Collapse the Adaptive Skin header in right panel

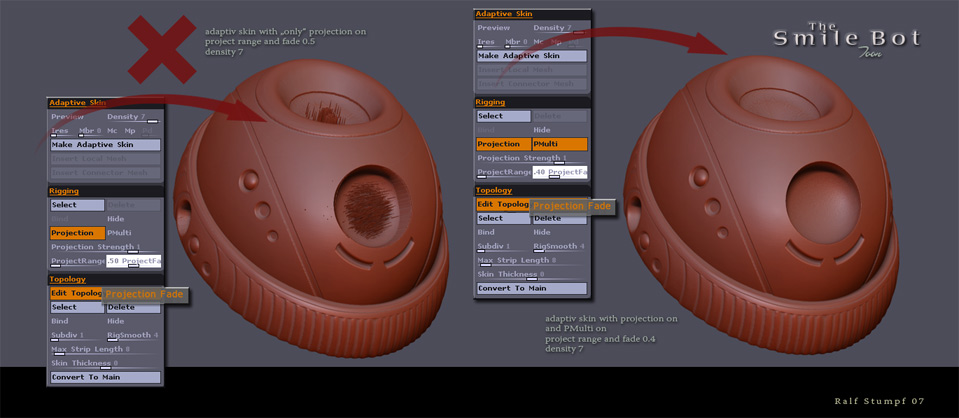[x=503, y=13]
